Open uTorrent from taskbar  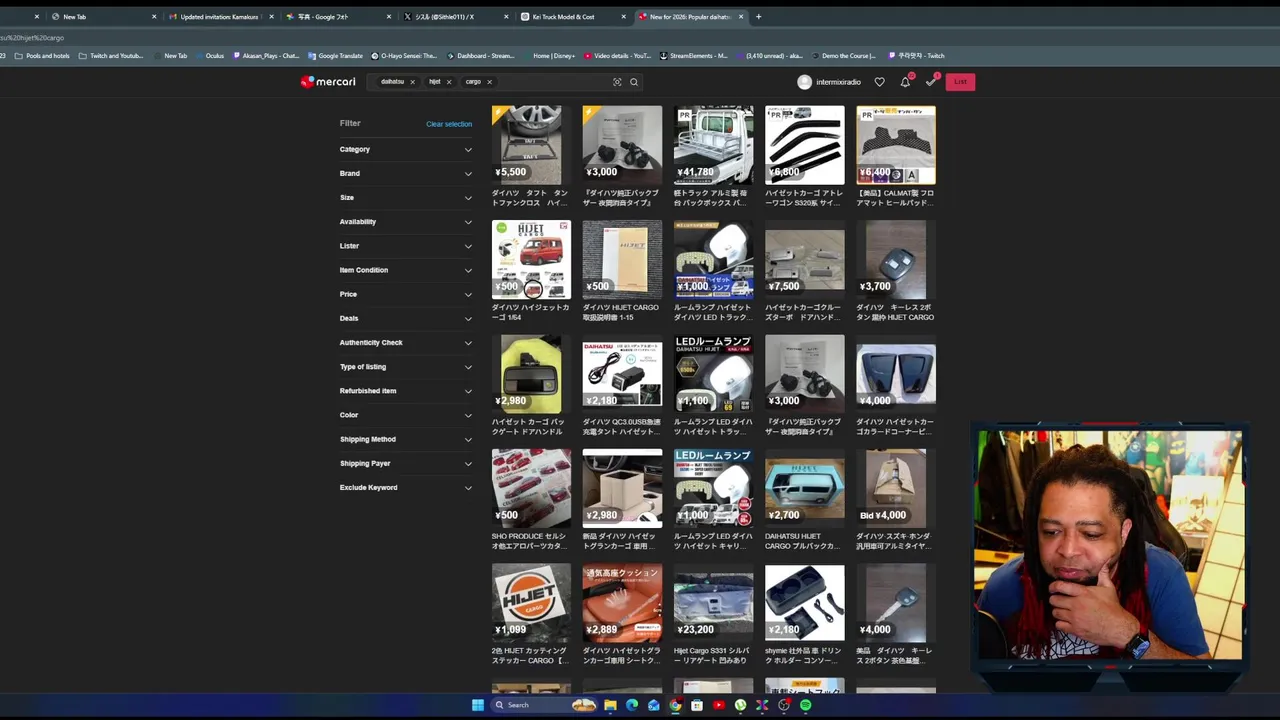pos(740,705)
